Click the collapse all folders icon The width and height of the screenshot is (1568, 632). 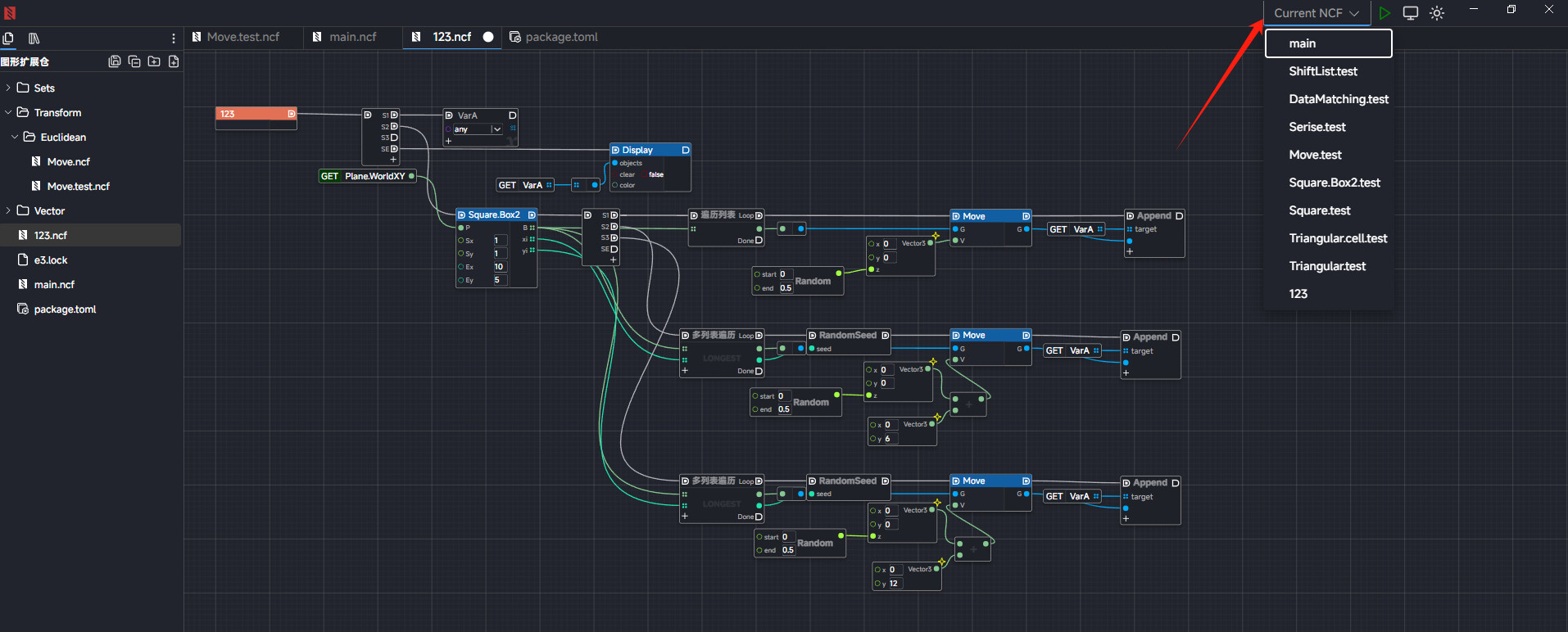click(x=134, y=61)
